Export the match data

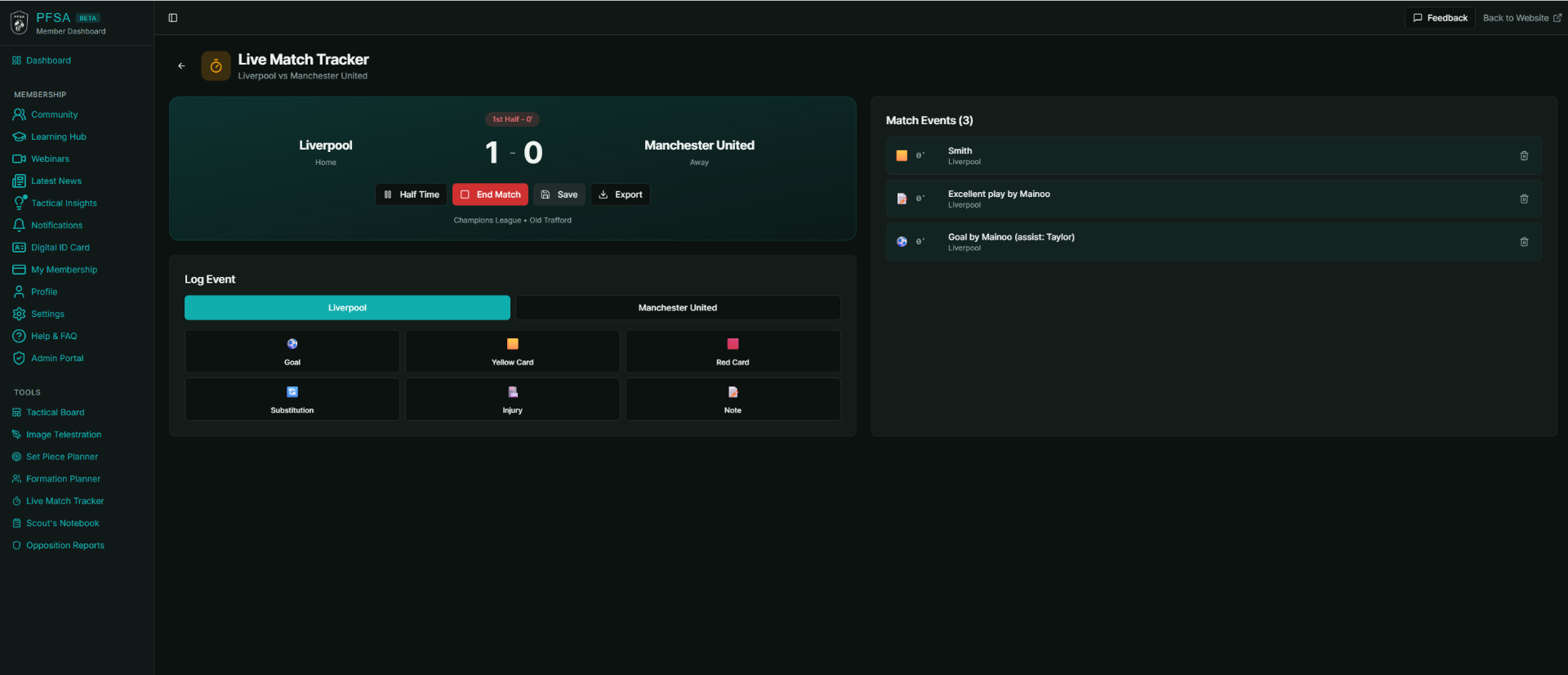pyautogui.click(x=621, y=194)
